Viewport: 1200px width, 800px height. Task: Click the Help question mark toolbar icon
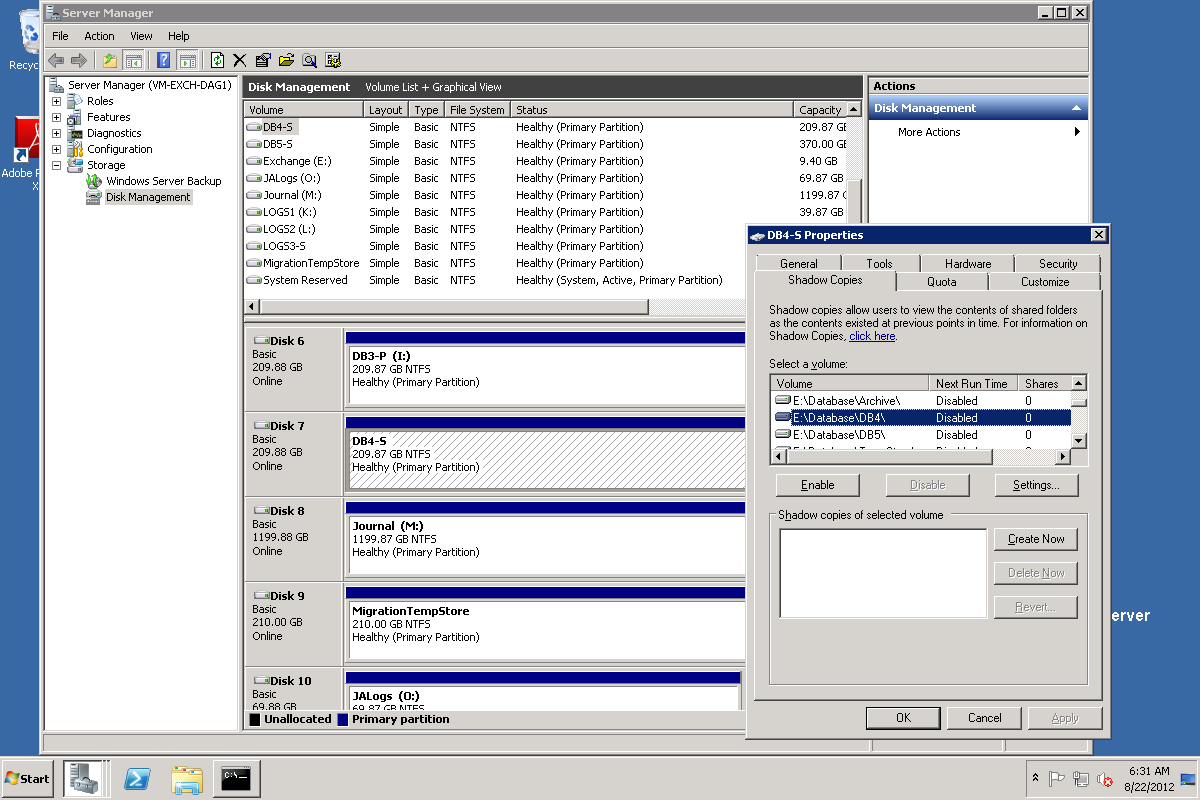[x=163, y=60]
